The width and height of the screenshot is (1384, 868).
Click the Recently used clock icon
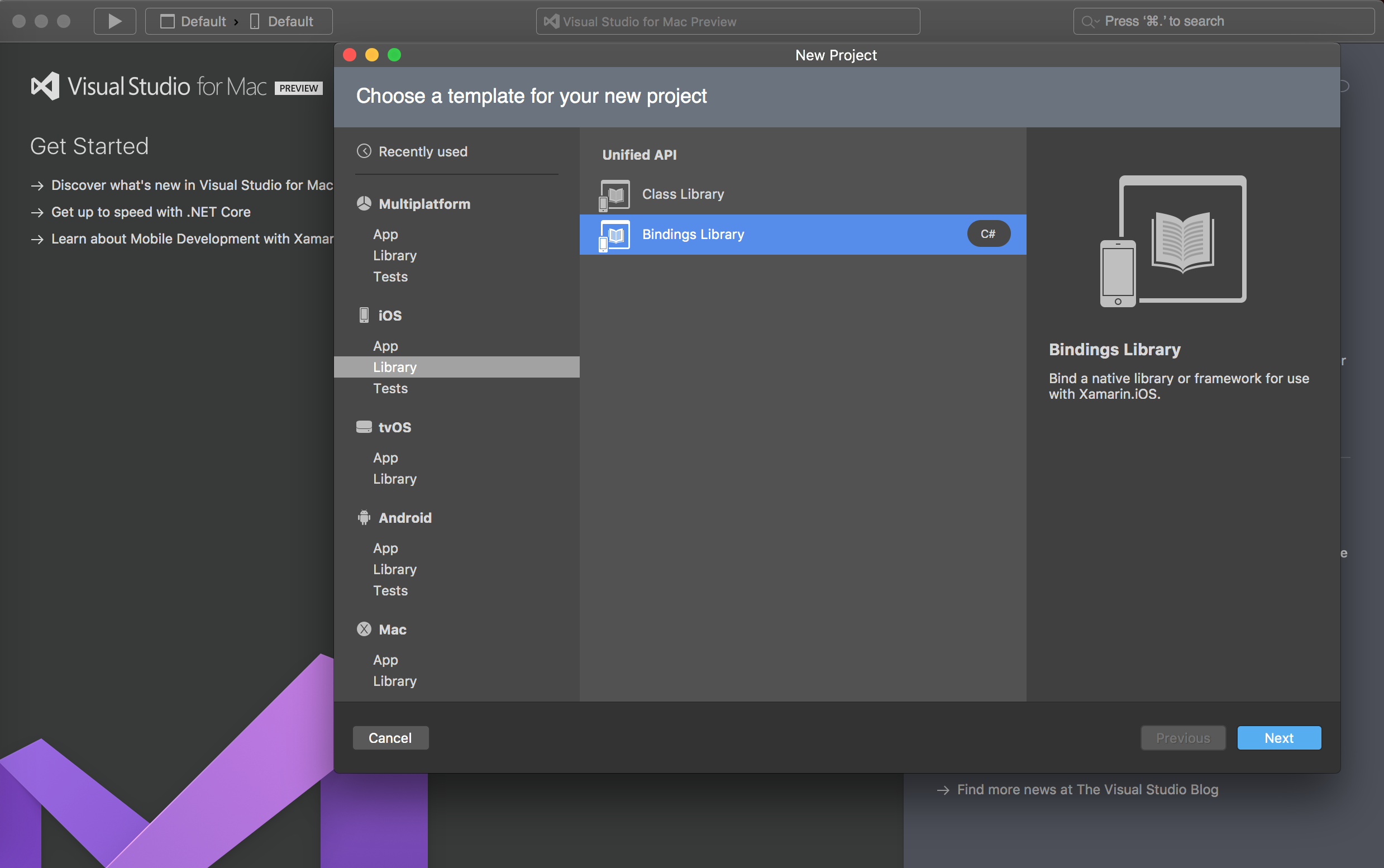coord(364,151)
